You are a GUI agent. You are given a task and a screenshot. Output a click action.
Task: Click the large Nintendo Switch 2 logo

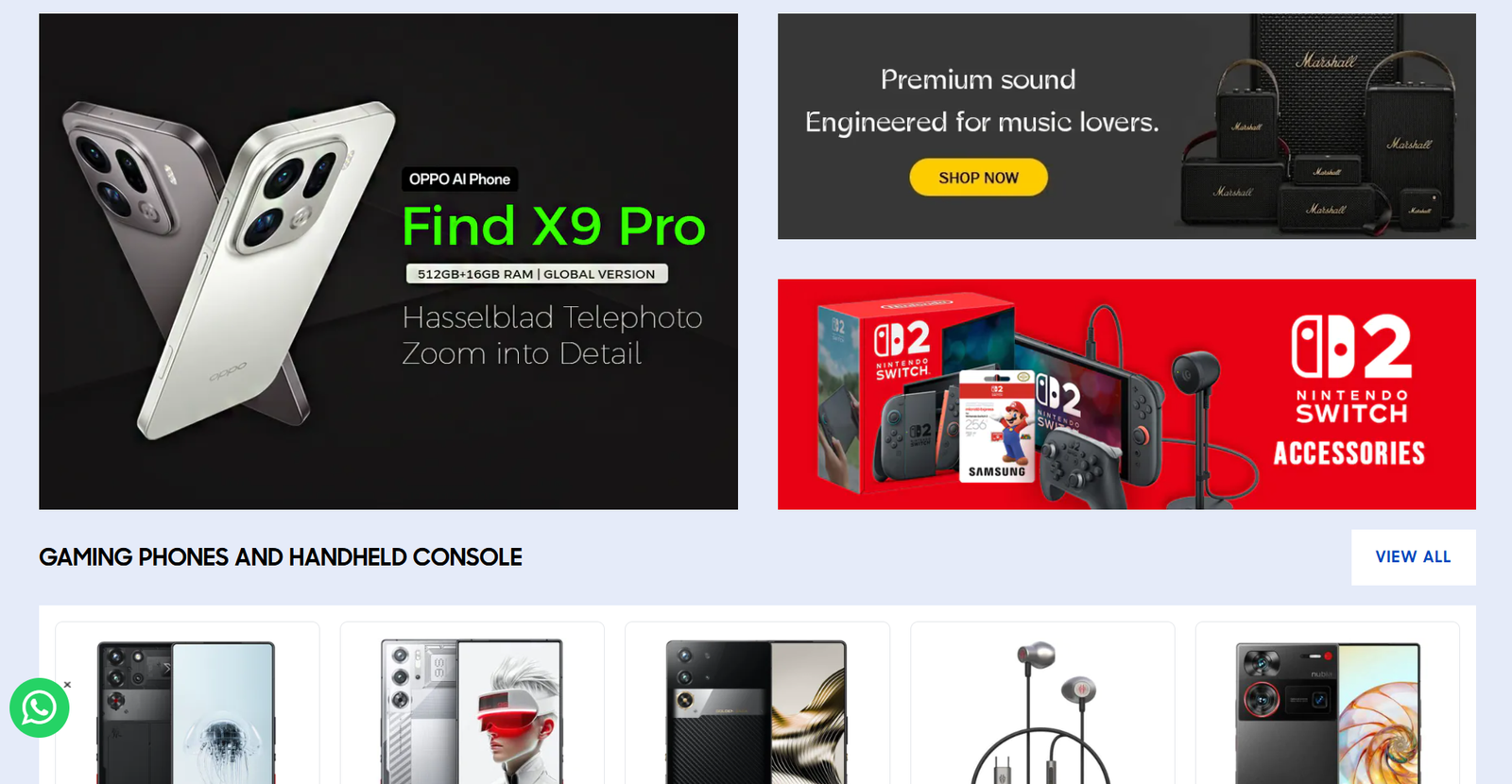coord(1351,347)
